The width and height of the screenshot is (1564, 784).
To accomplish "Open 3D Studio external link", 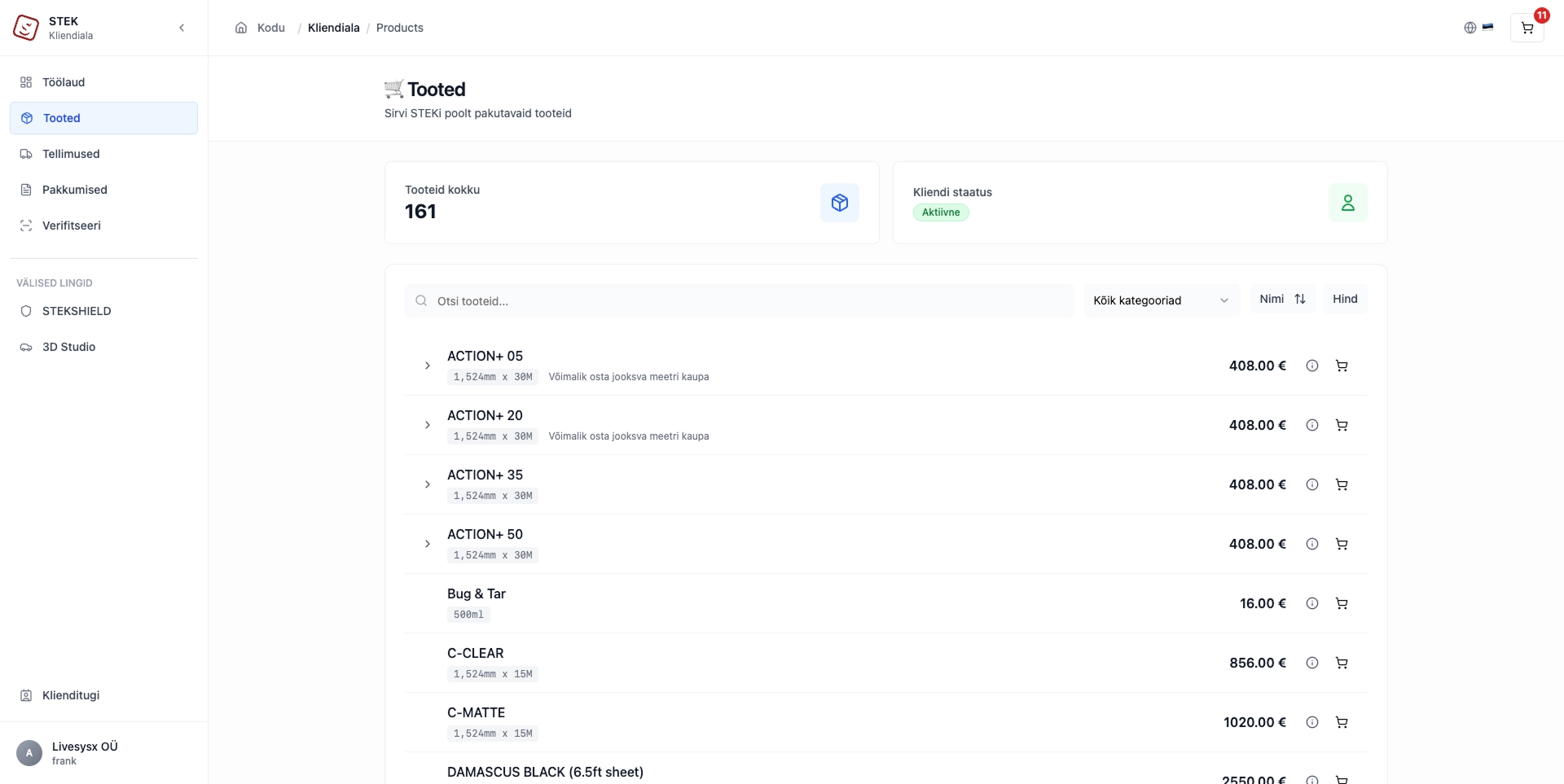I will [103, 347].
